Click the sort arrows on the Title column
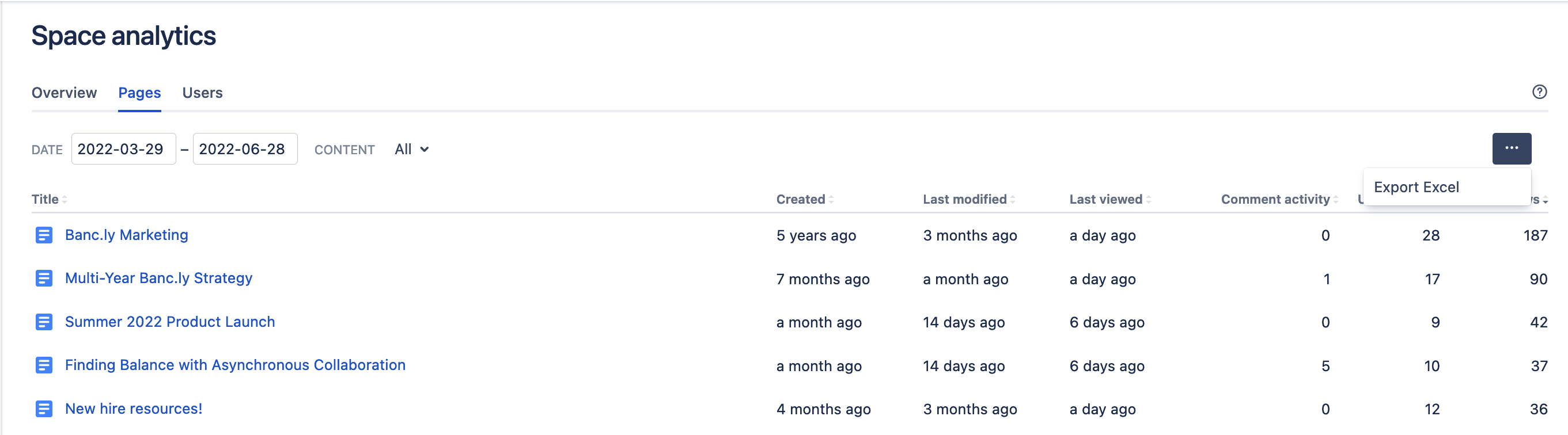 63,199
